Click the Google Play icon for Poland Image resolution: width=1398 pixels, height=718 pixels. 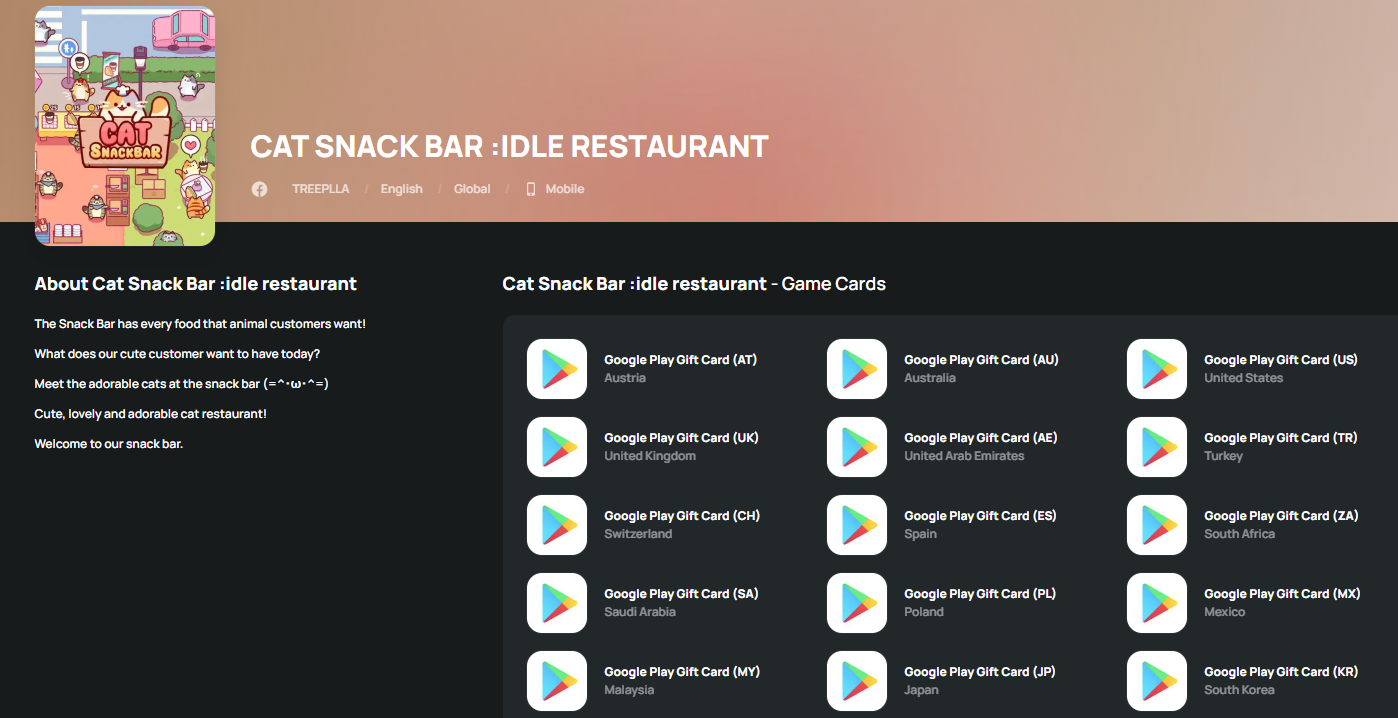(857, 603)
